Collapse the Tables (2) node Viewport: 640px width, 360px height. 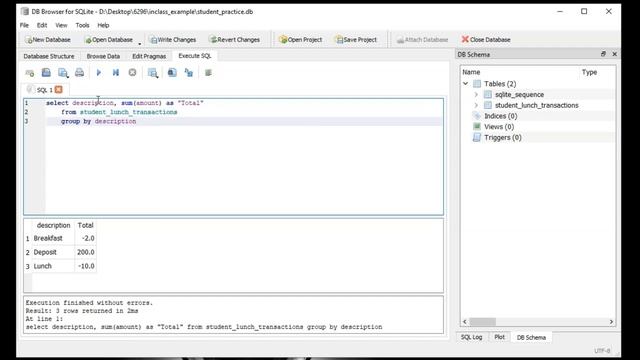pos(466,84)
